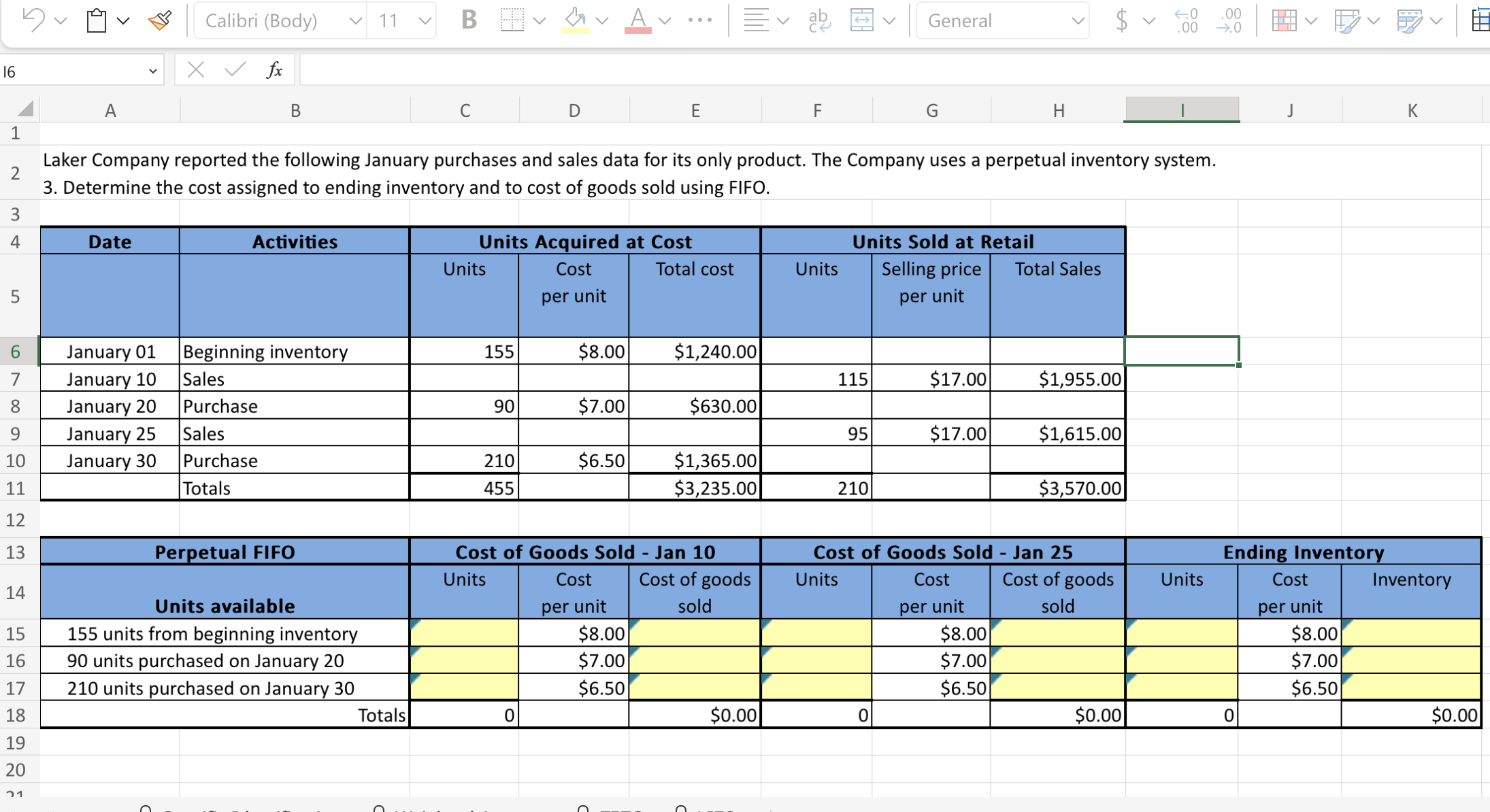1490x812 pixels.
Task: Click the Undo icon
Action: [33, 20]
